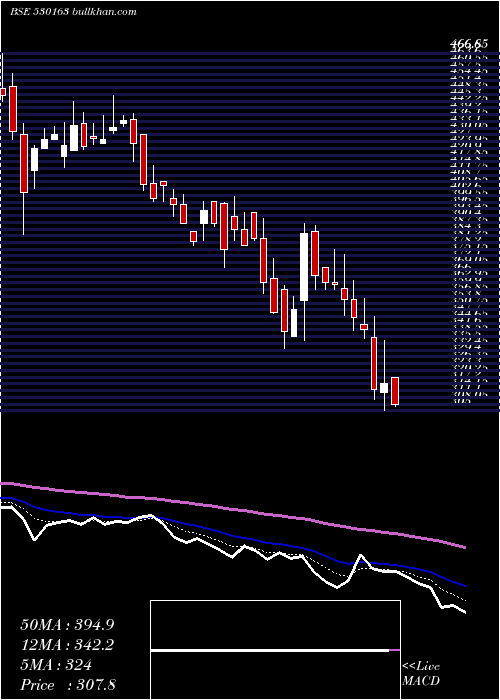Click the pink 50MA moving average line
This screenshot has height=700, width=500.
pyautogui.click(x=232, y=509)
